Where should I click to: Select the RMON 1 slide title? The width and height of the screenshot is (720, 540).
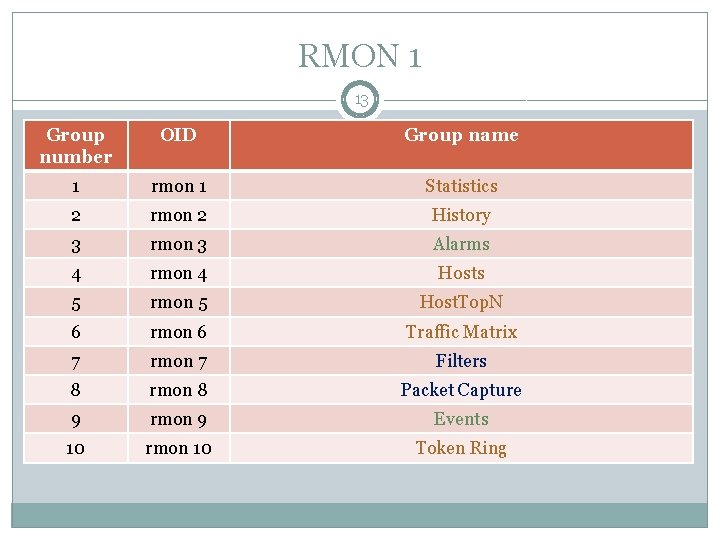click(x=360, y=56)
